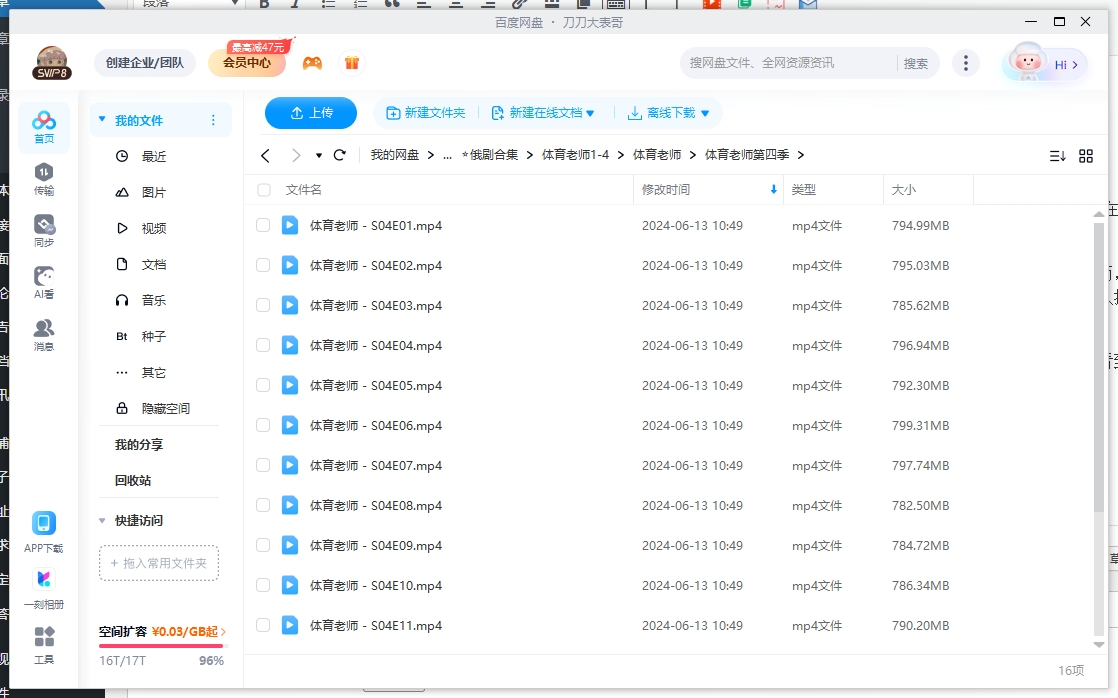This screenshot has width=1118, height=698.
Task: Check the select-all checkbox in header
Action: pyautogui.click(x=263, y=189)
